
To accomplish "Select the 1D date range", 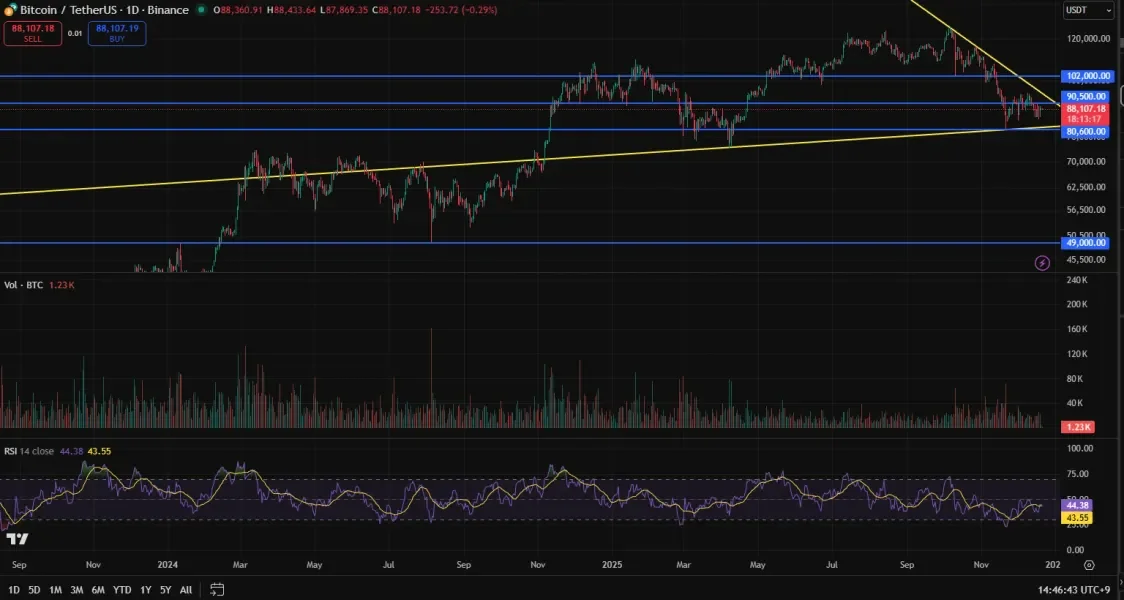I will [14, 590].
